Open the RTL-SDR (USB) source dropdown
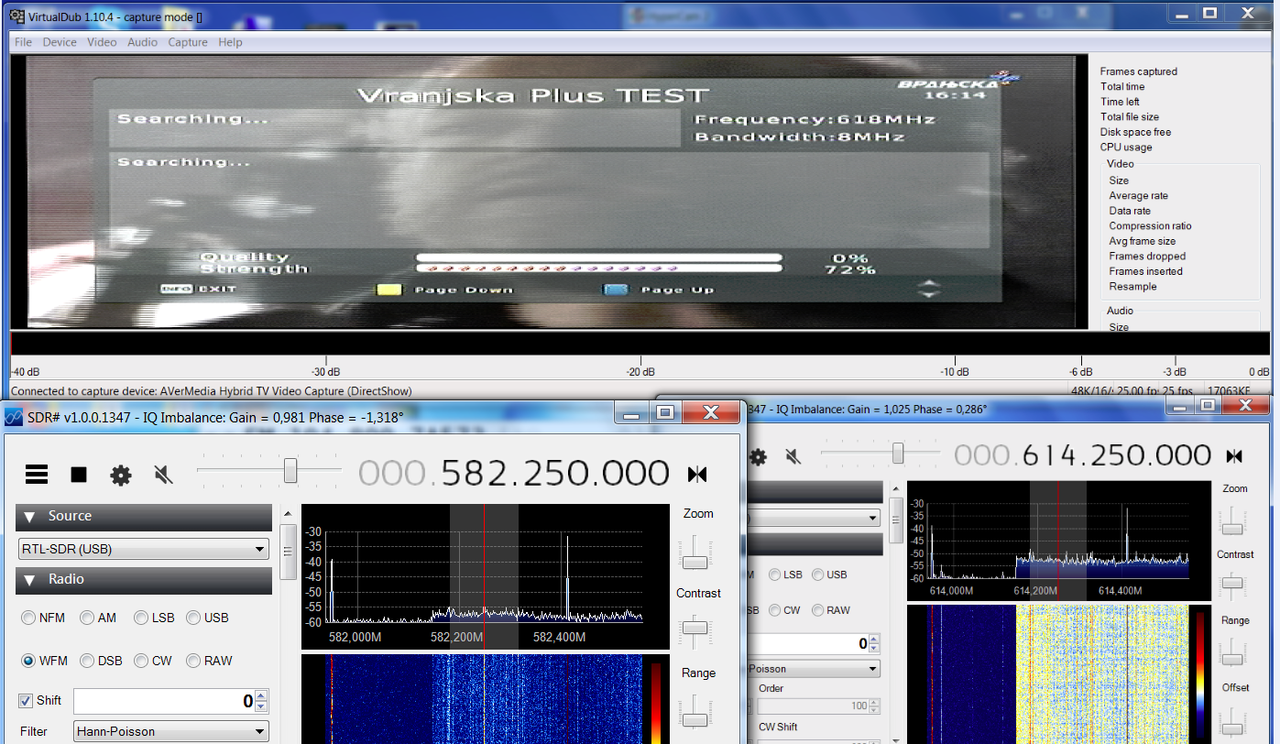The width and height of the screenshot is (1280, 744). click(144, 549)
